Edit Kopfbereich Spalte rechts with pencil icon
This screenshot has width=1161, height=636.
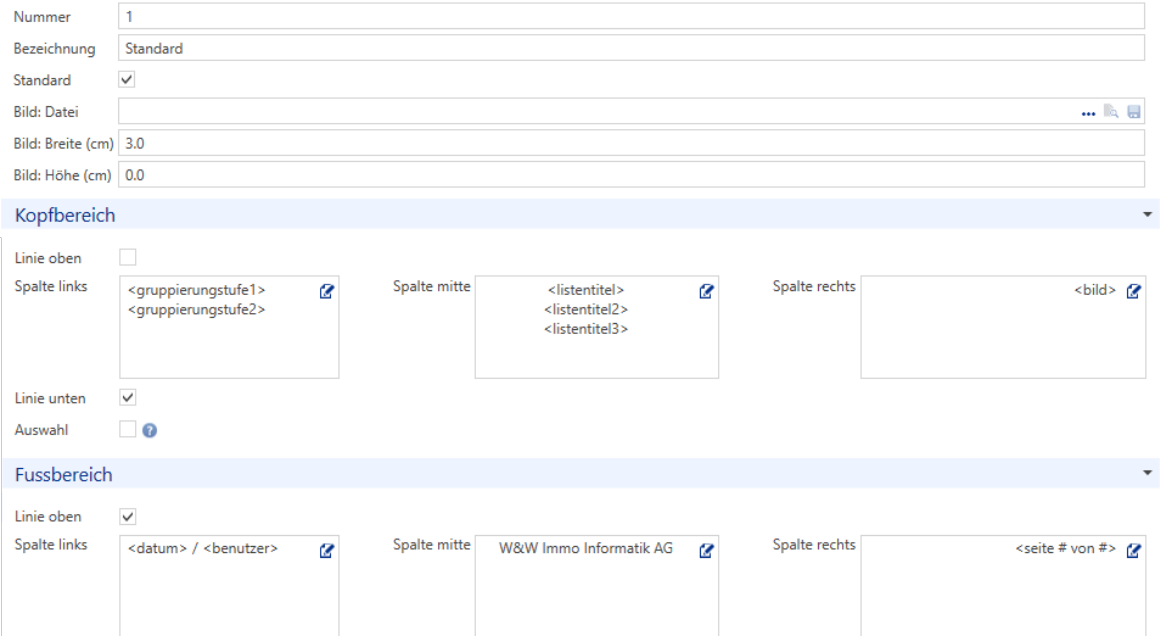coord(1134,291)
